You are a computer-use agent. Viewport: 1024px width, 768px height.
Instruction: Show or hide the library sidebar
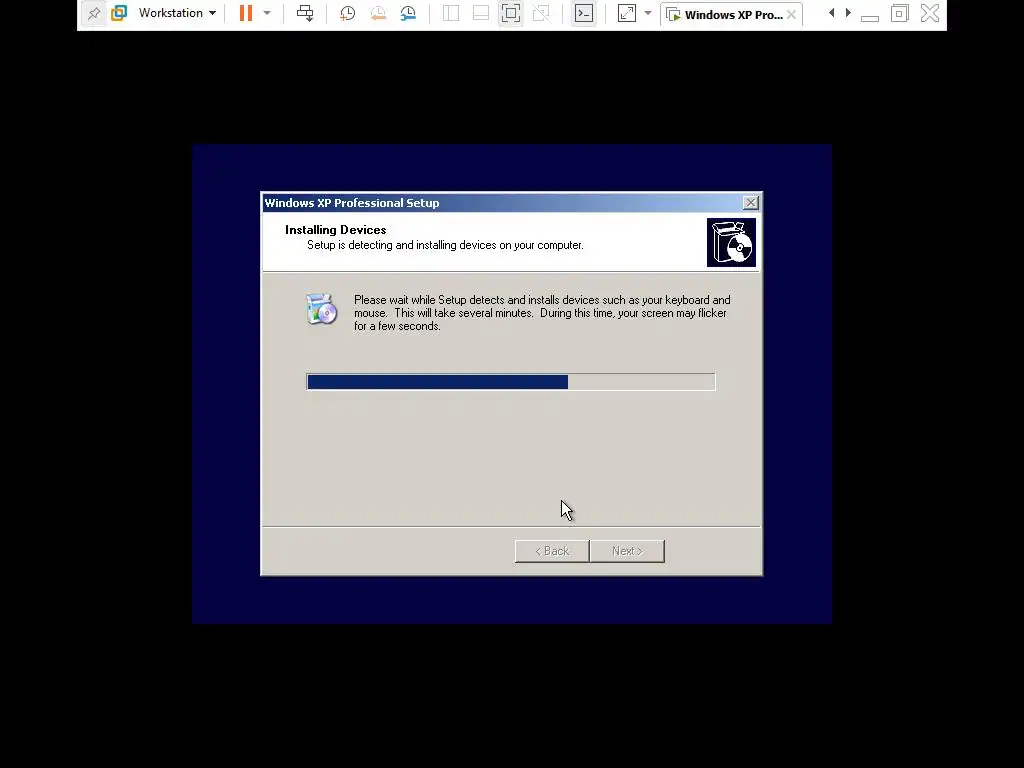(451, 13)
